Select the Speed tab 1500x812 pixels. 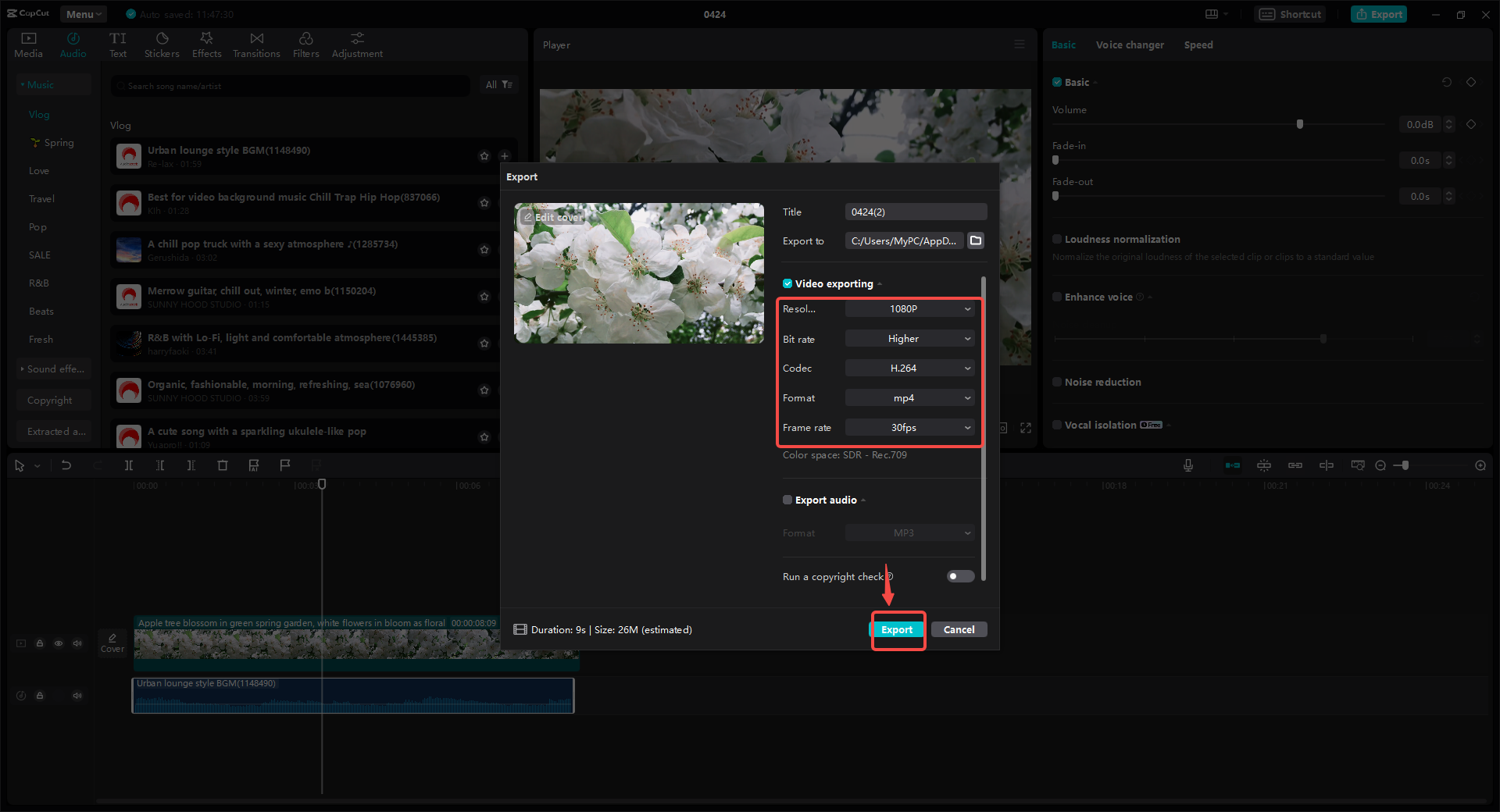point(1198,45)
